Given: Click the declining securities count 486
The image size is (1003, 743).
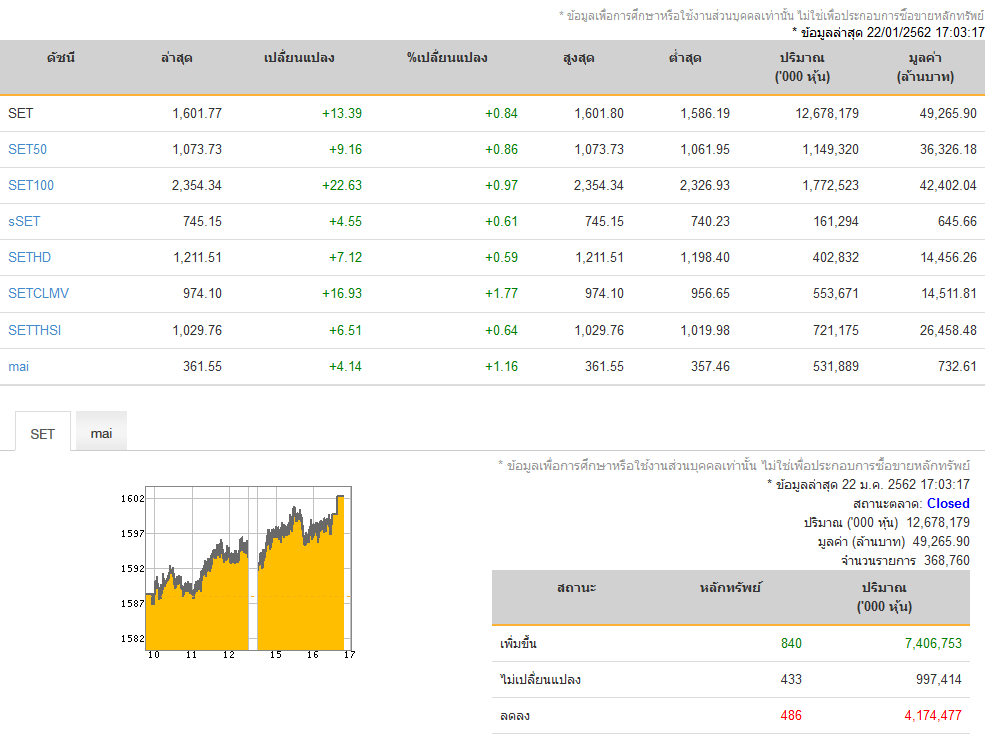Looking at the screenshot, I should click(791, 716).
